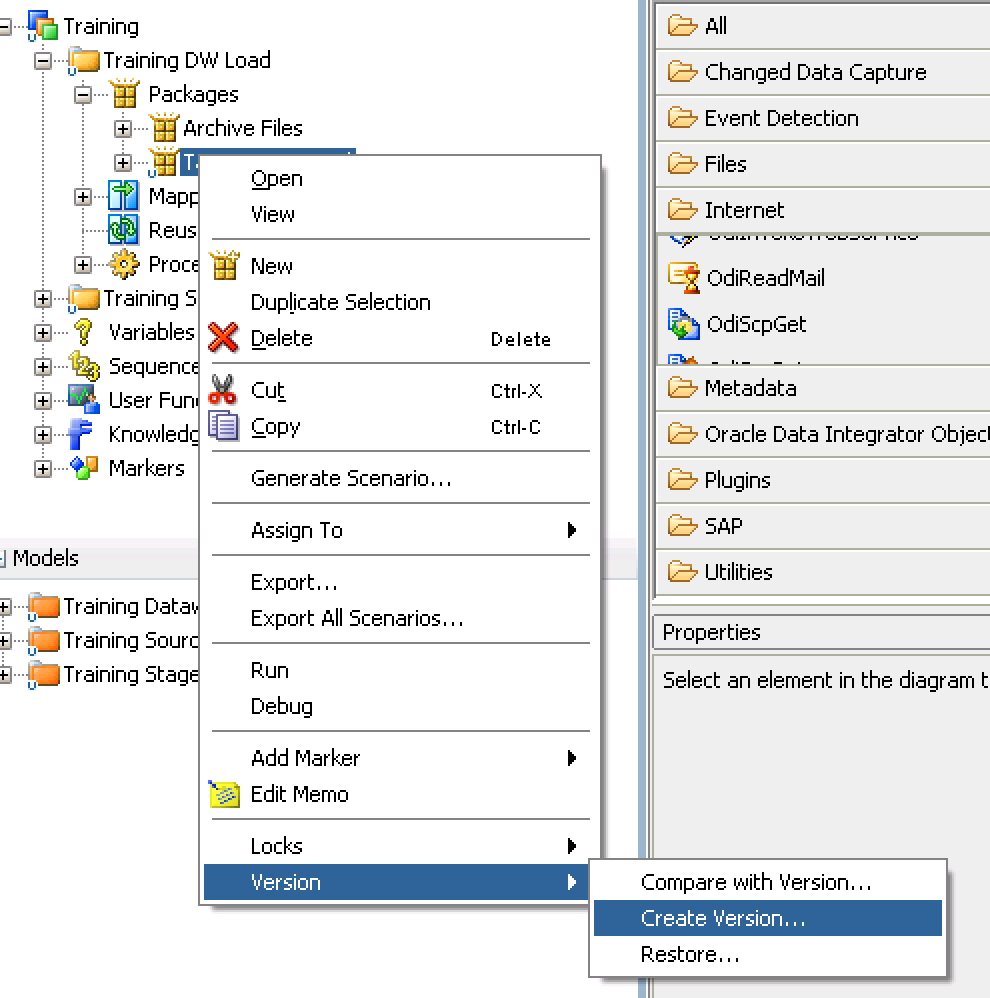Open the Internet toolbox category
The image size is (990, 998).
click(823, 209)
